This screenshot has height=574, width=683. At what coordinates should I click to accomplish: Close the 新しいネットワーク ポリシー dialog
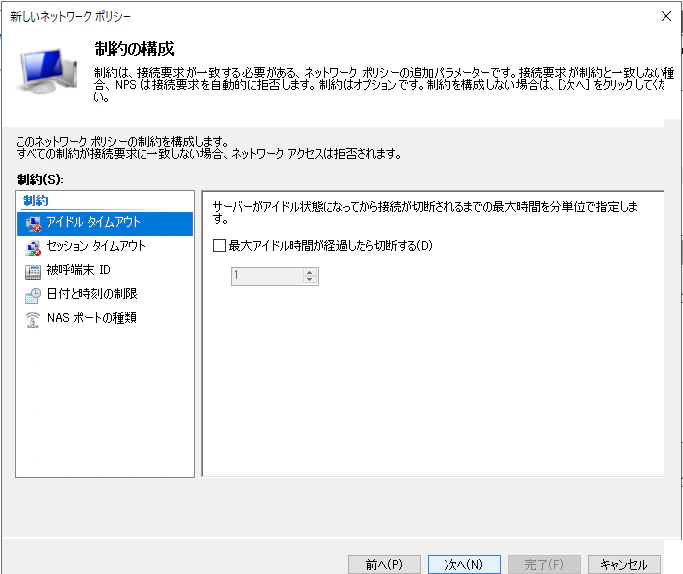[666, 16]
